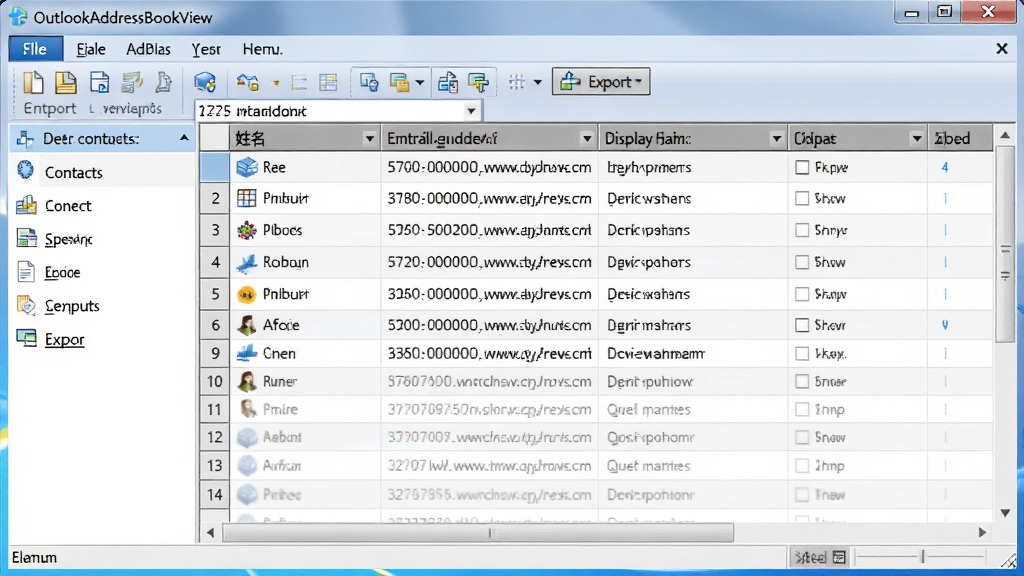Open the Yesr menu
This screenshot has width=1024, height=576.
pos(206,49)
